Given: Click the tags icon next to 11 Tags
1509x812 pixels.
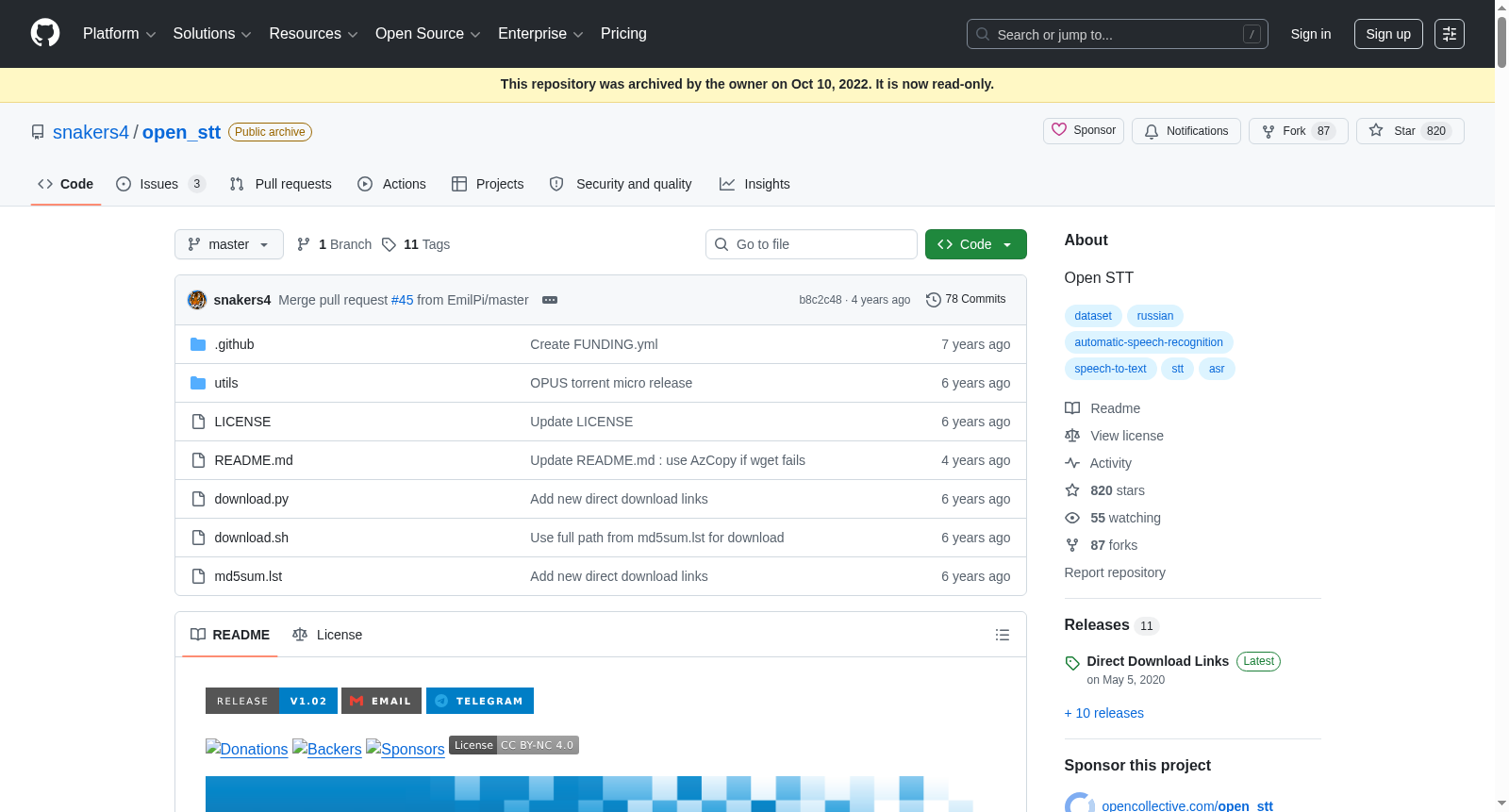Looking at the screenshot, I should pos(389,244).
